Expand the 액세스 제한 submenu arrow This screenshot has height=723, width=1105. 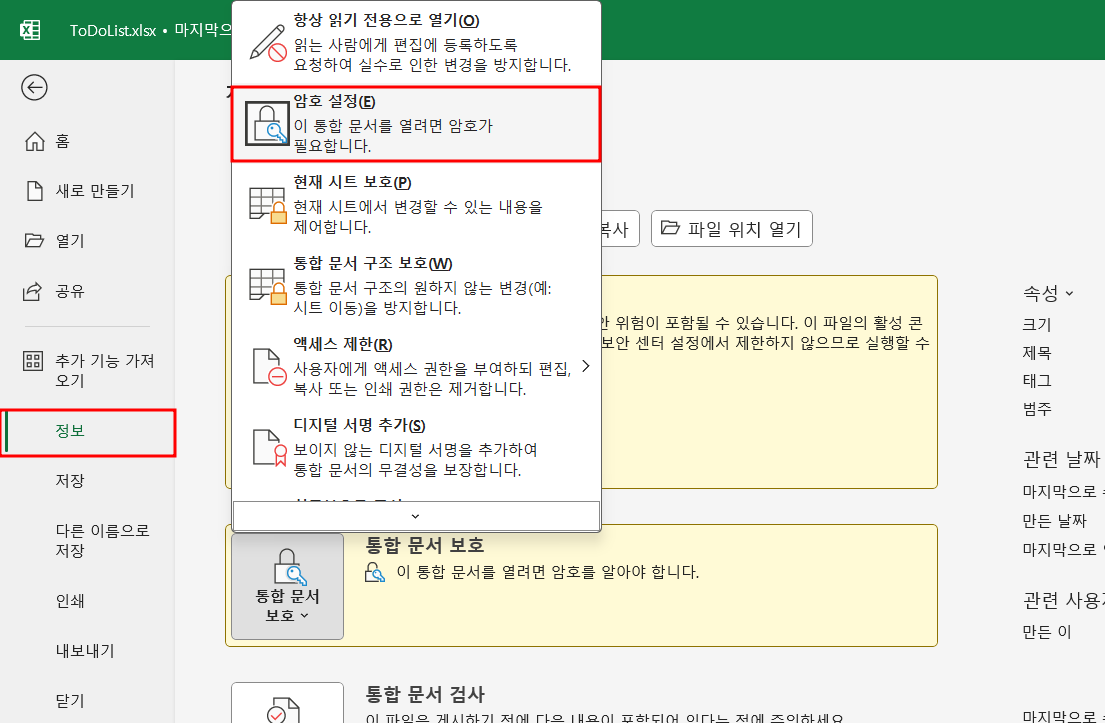tap(587, 366)
